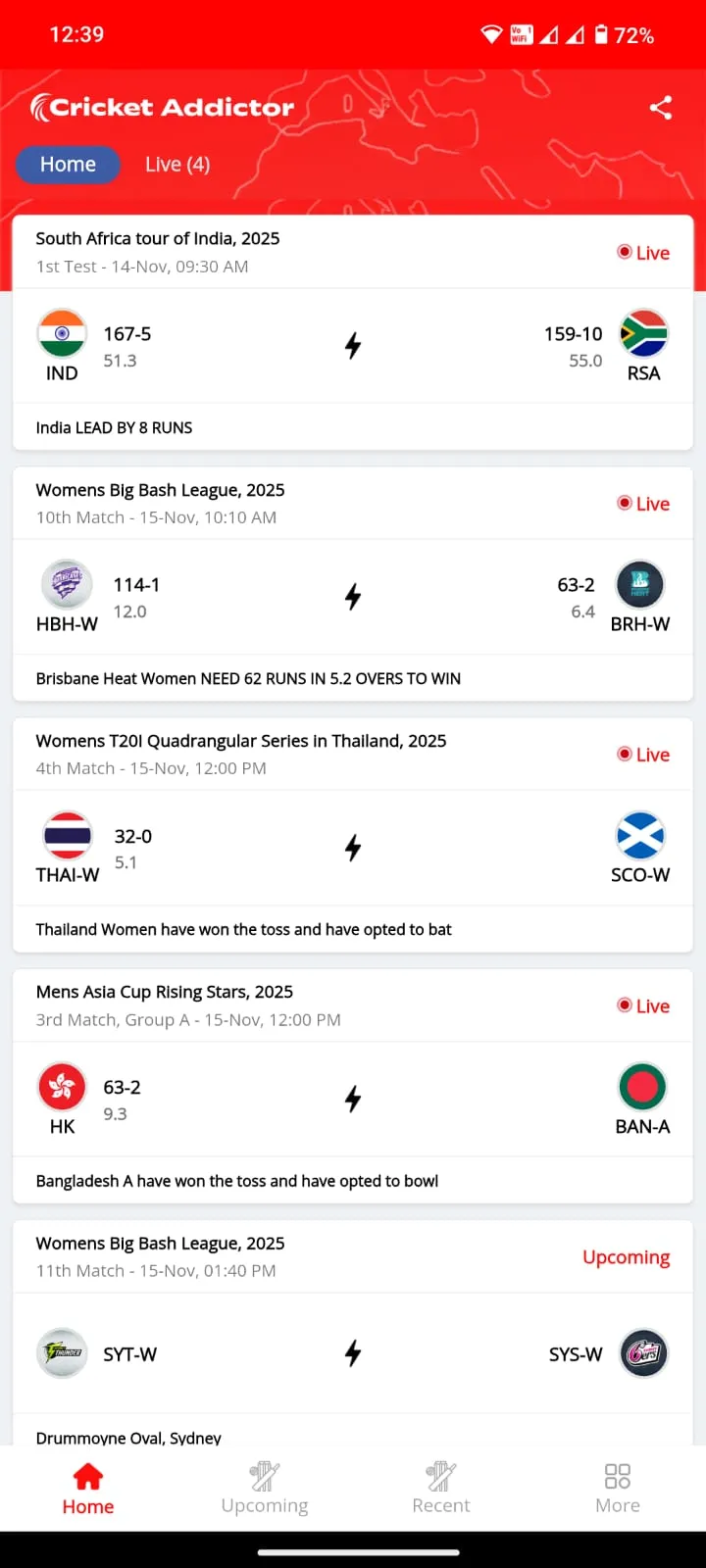
Task: Tap the South Africa flag icon
Action: [x=644, y=333]
